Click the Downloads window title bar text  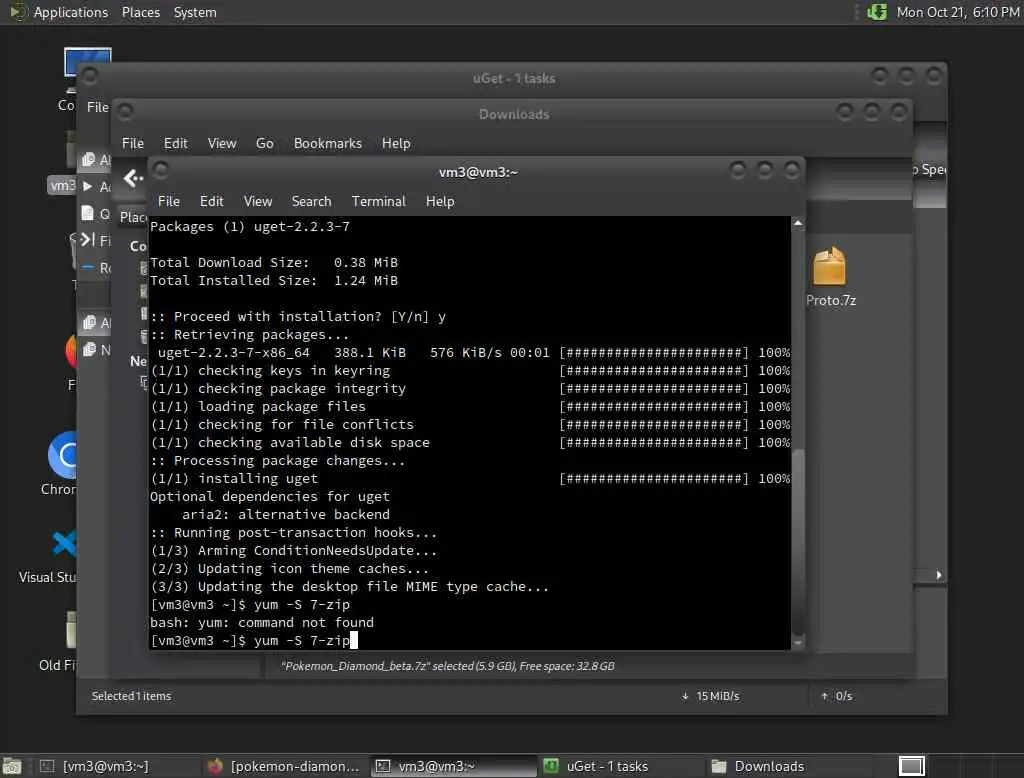(514, 114)
